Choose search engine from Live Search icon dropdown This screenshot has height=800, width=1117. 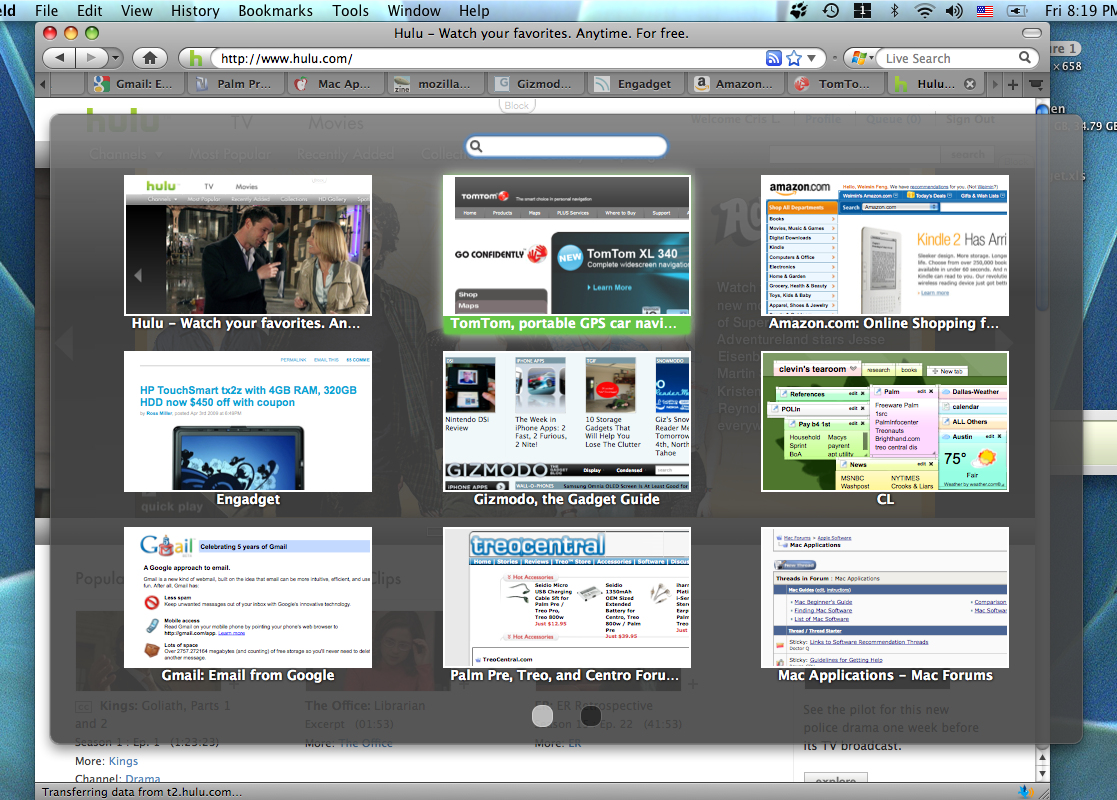coord(862,58)
